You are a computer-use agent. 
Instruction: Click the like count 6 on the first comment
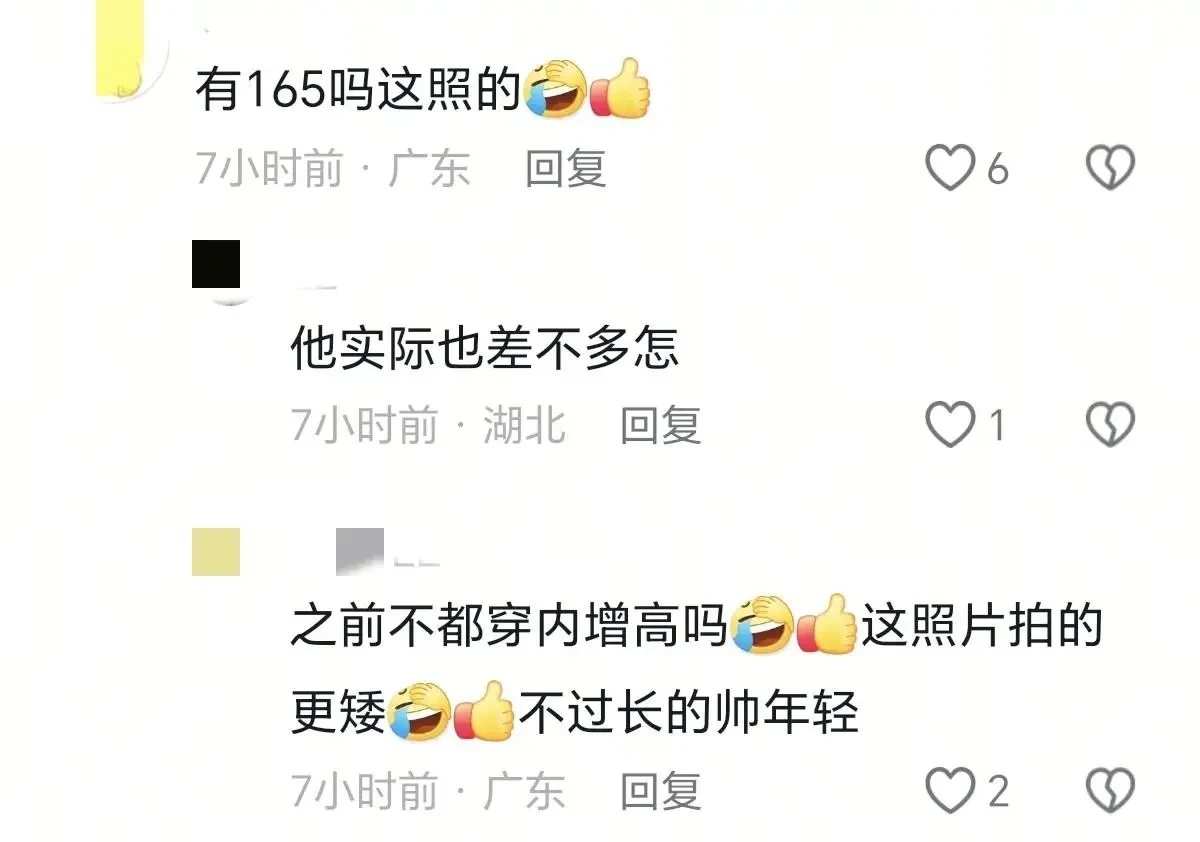pyautogui.click(x=998, y=170)
